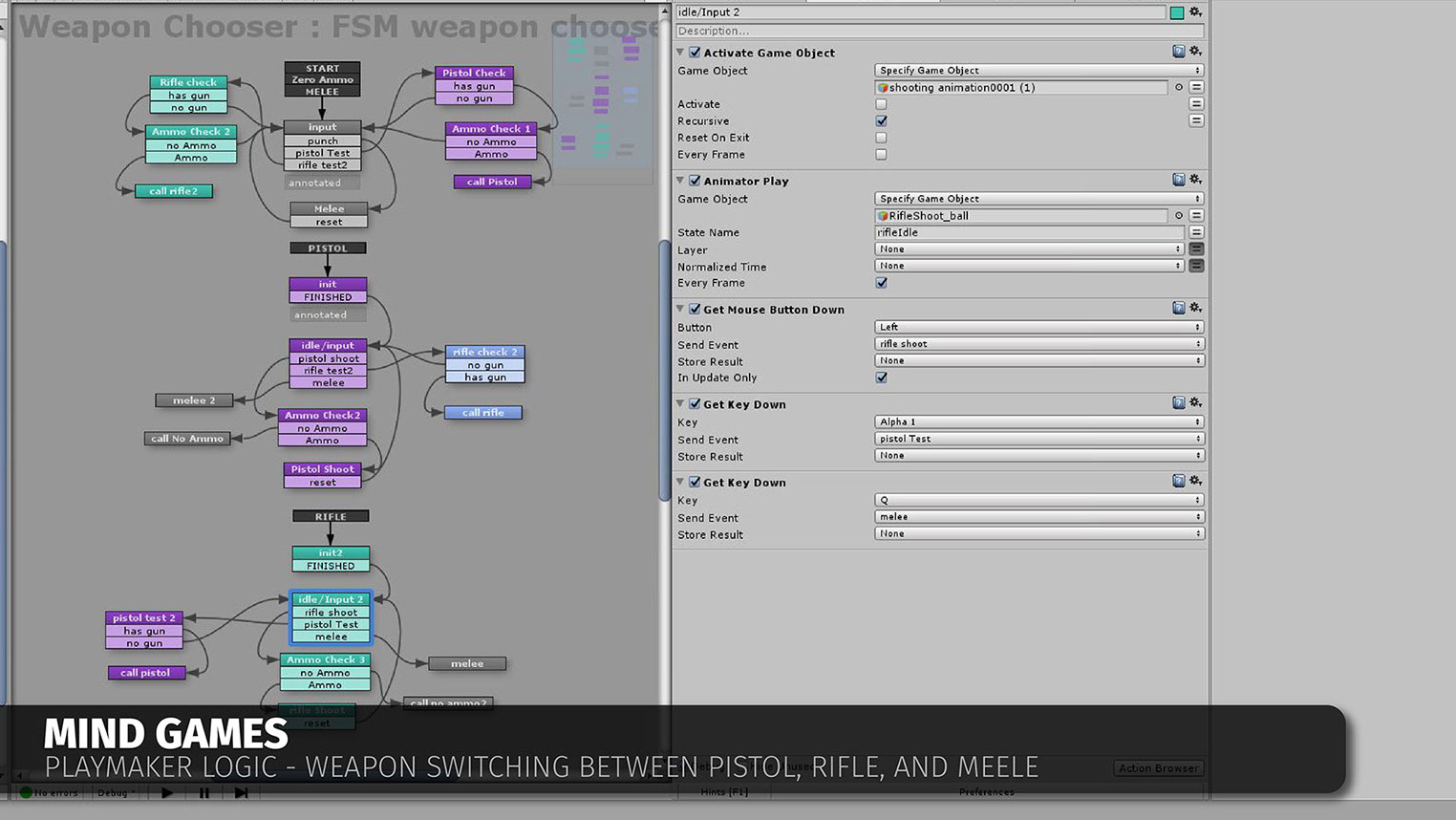The height and width of the screenshot is (820, 1456).
Task: Open Key dropdown set to Alpha 1
Action: click(1038, 421)
